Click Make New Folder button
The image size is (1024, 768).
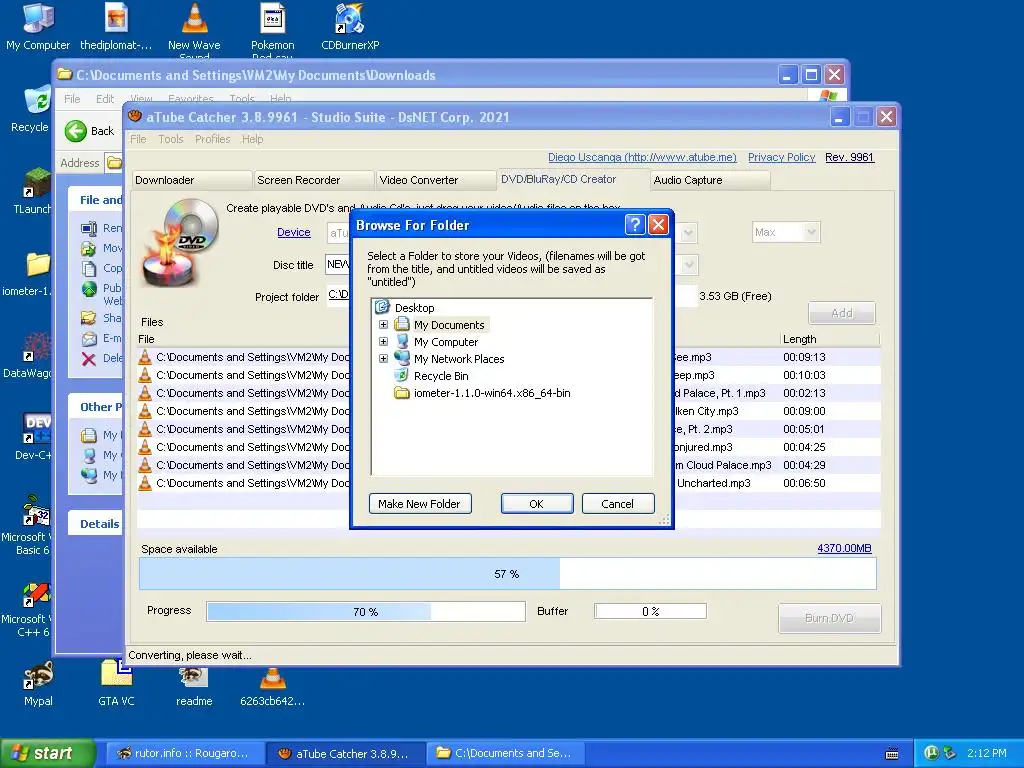tap(419, 504)
